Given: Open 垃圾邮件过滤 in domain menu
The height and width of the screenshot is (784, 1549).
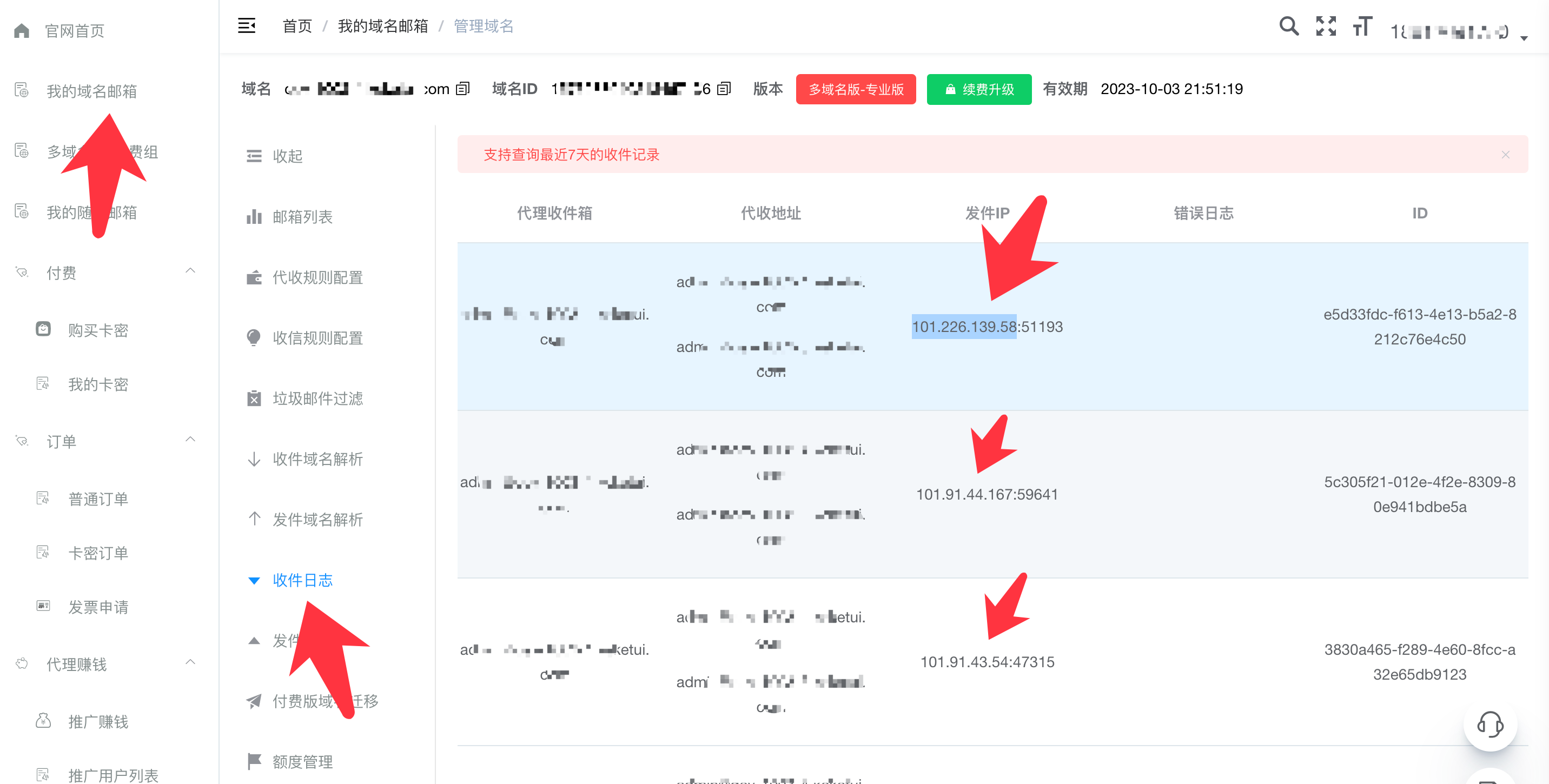Looking at the screenshot, I should pos(317,398).
